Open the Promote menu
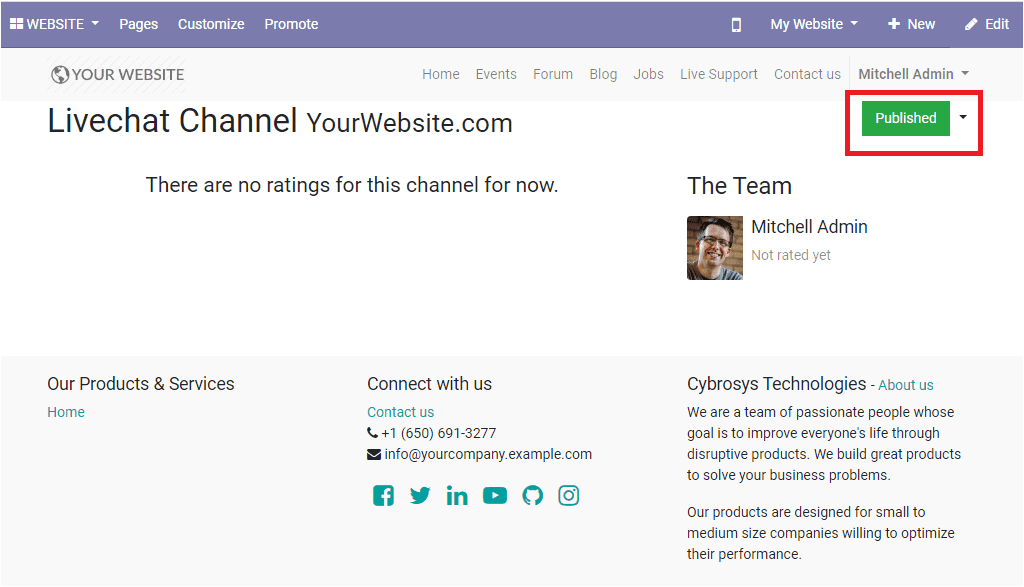 tap(291, 24)
